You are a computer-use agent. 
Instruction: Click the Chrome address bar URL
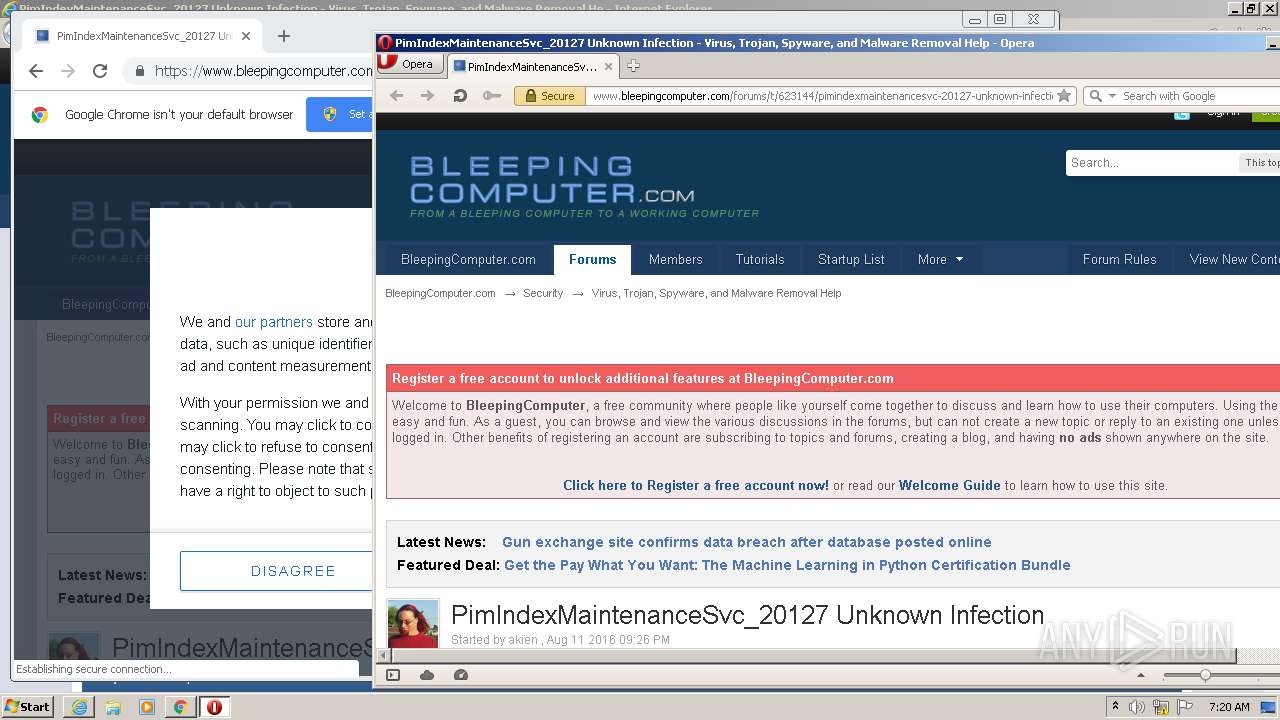click(263, 71)
